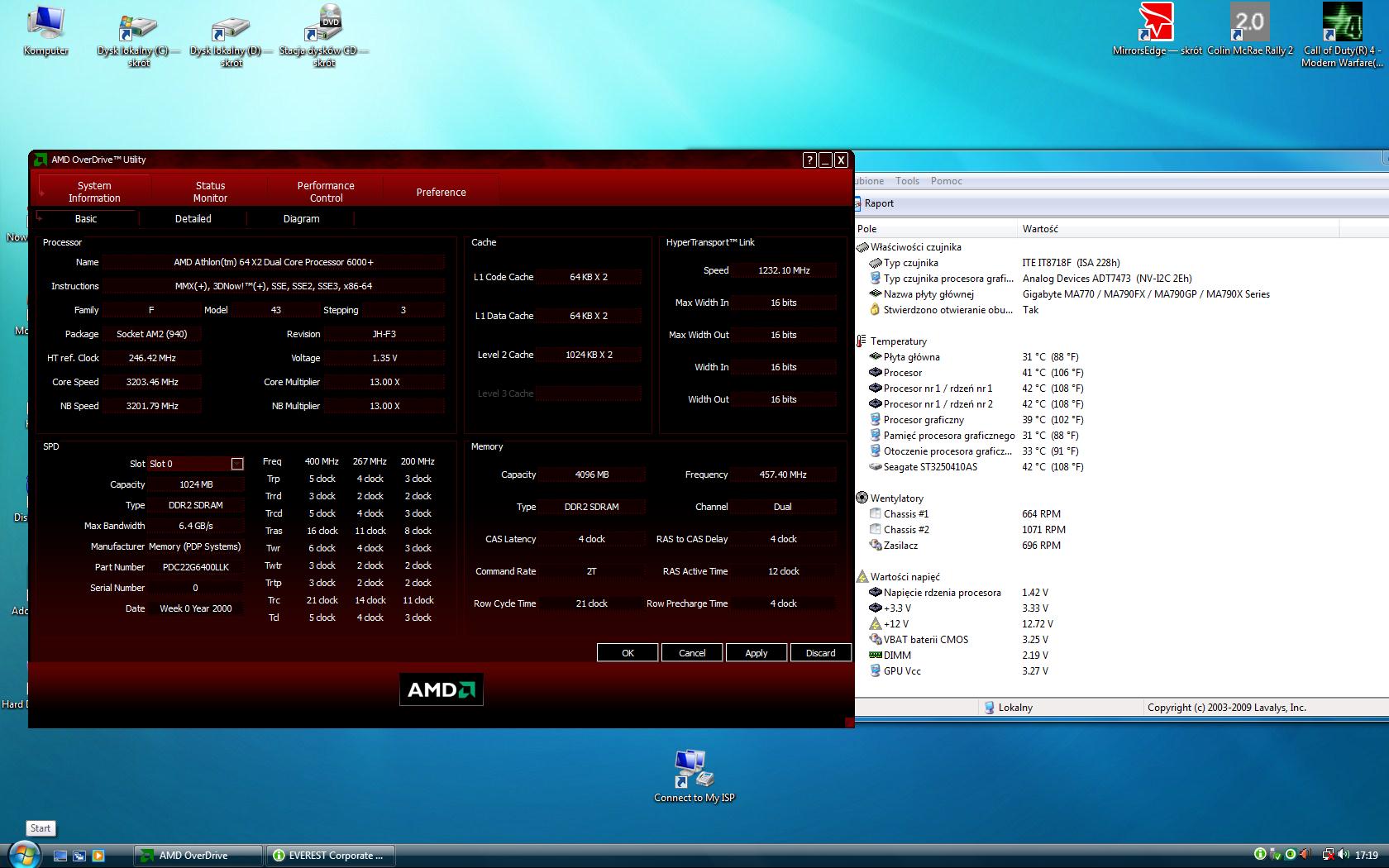The width and height of the screenshot is (1389, 868).
Task: Click the Apply button in OverDrive
Action: click(x=757, y=653)
